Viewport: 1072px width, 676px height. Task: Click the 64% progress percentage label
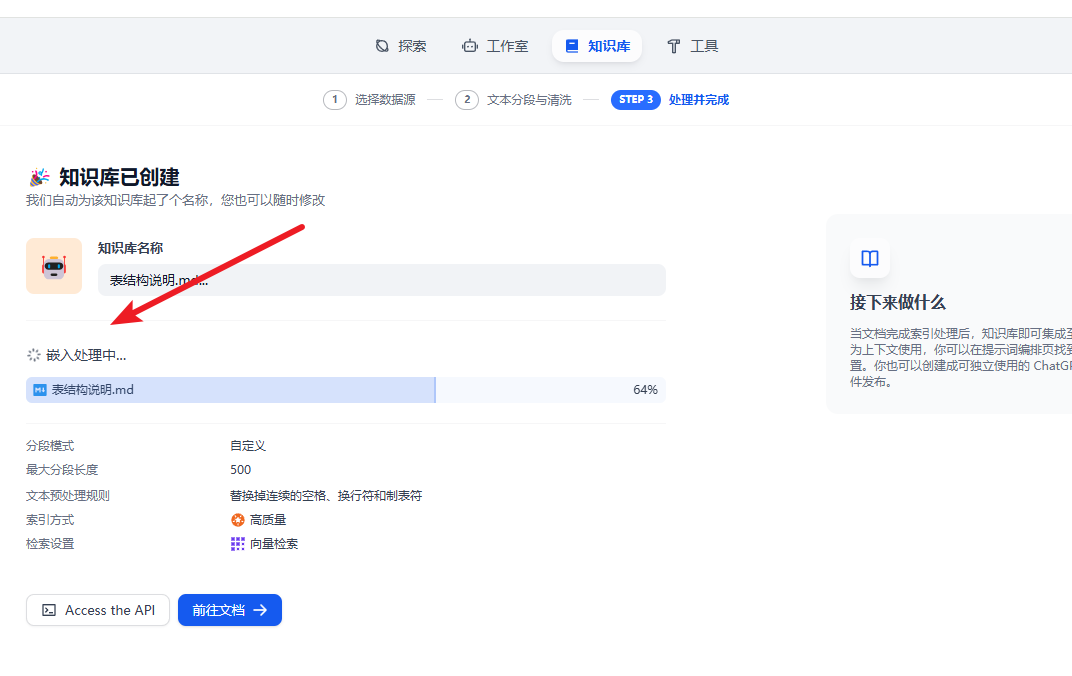point(645,390)
